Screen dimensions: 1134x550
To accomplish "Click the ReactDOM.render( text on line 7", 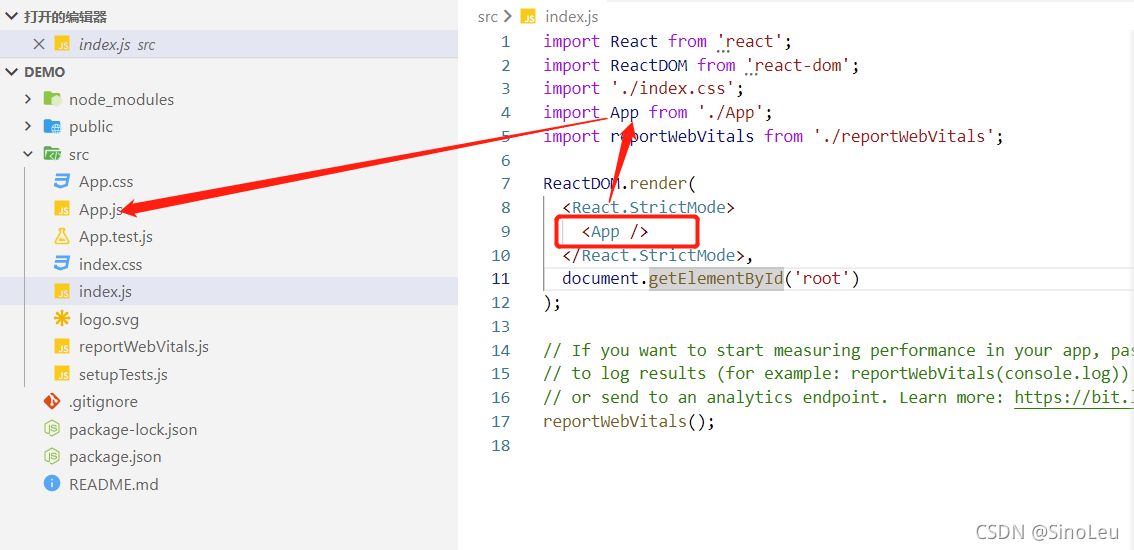I will [x=618, y=184].
